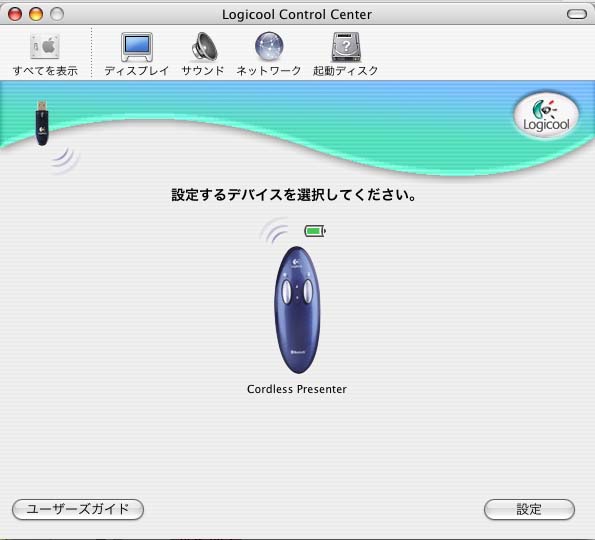The width and height of the screenshot is (595, 540).
Task: Minimize window with the yellow button
Action: pyautogui.click(x=36, y=14)
